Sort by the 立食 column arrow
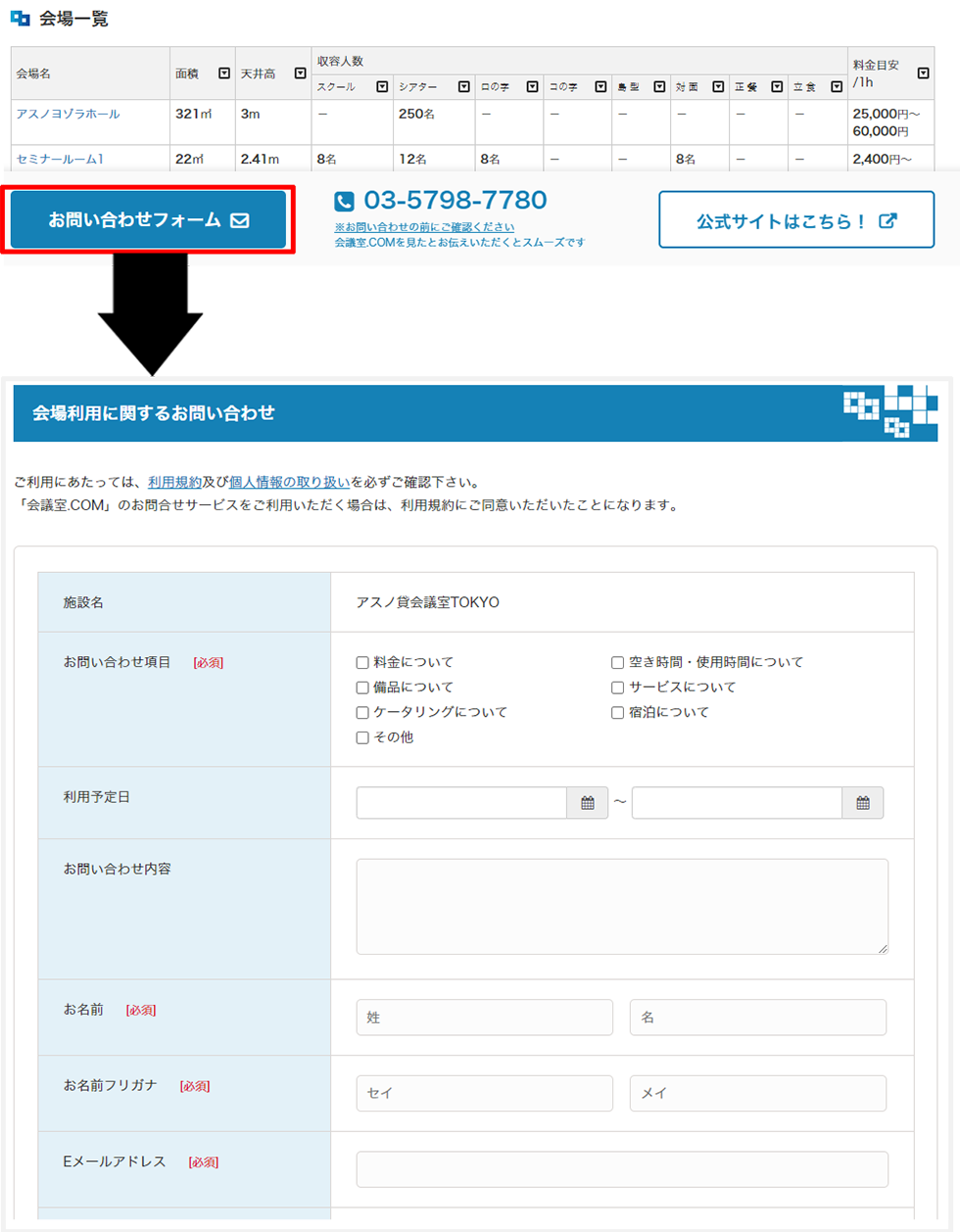 (x=837, y=87)
